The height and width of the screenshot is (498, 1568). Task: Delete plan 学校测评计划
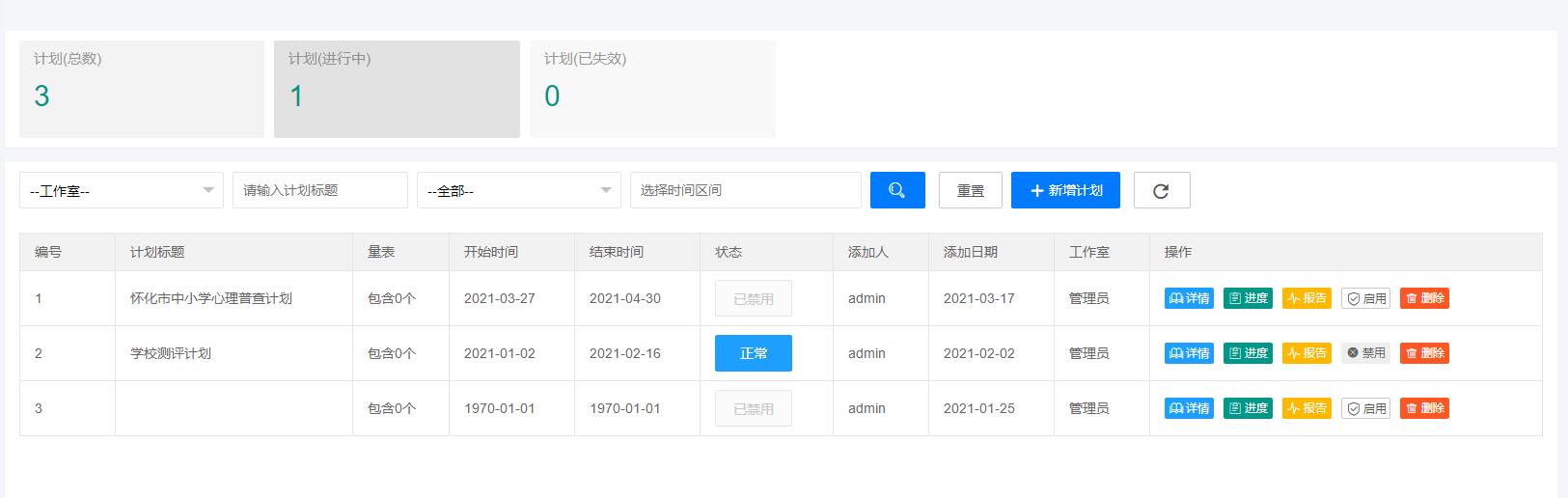pos(1424,353)
